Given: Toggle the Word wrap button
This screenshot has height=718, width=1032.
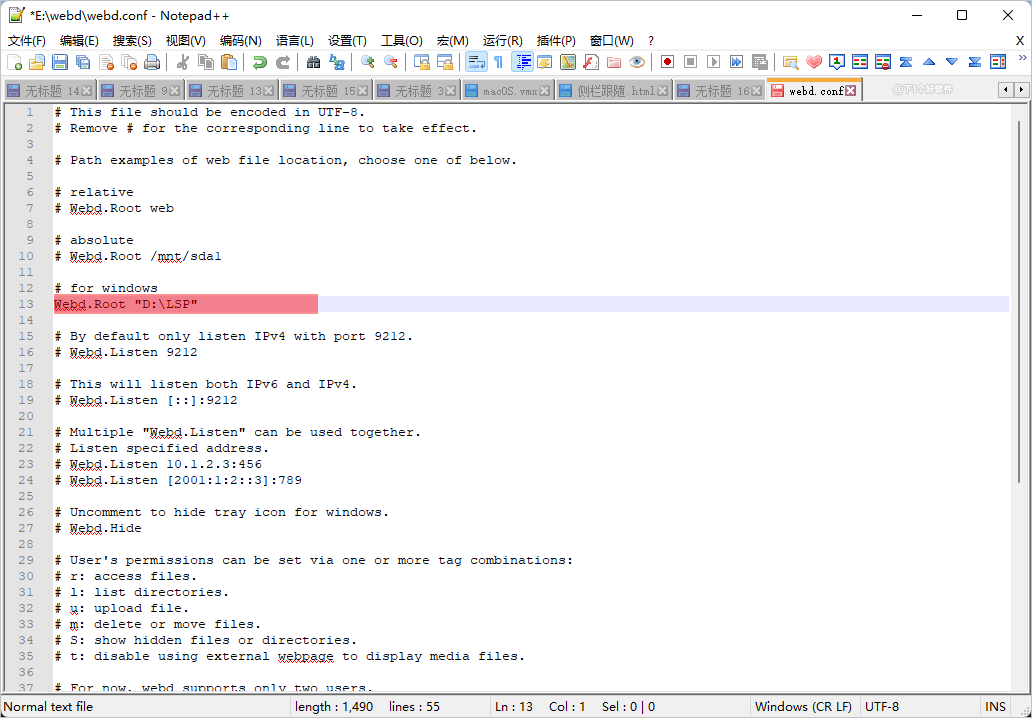Looking at the screenshot, I should pos(476,63).
